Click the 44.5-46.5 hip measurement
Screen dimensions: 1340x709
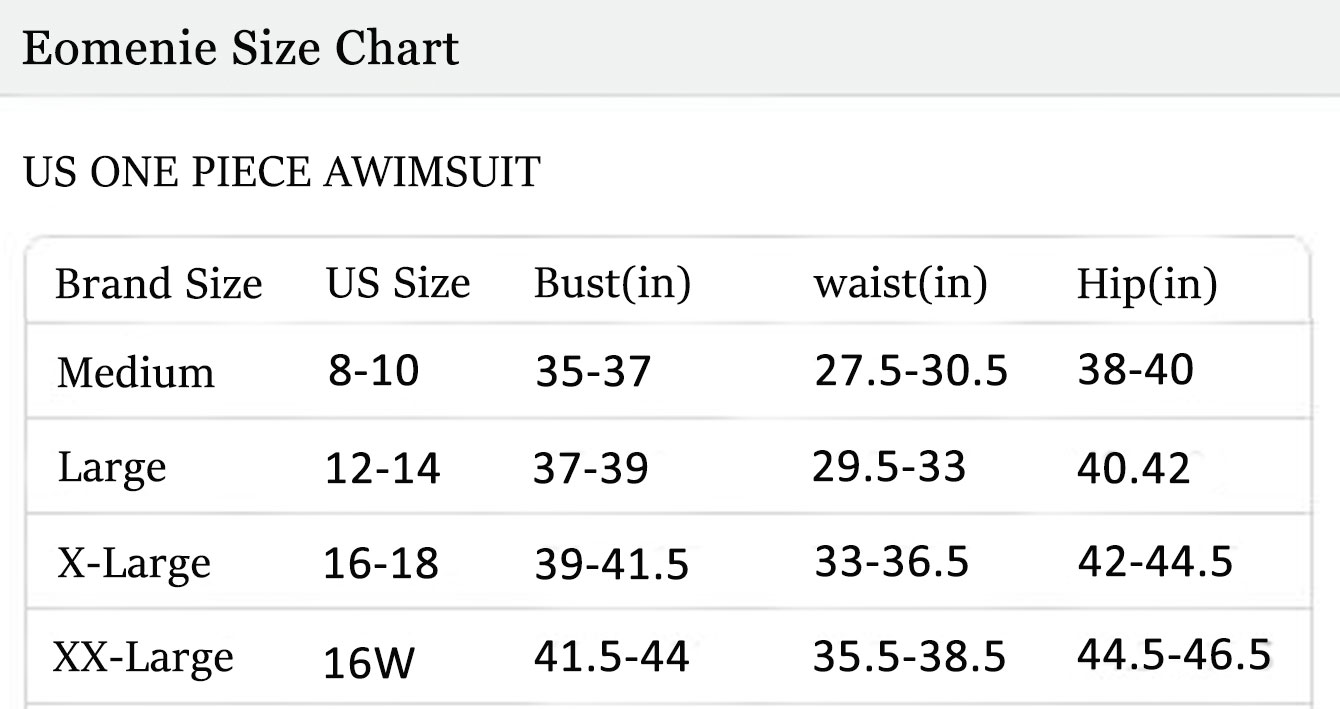point(1174,656)
